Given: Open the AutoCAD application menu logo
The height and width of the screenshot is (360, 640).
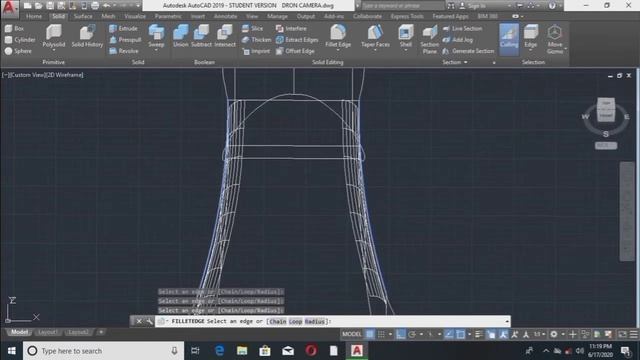Looking at the screenshot, I should (x=9, y=8).
